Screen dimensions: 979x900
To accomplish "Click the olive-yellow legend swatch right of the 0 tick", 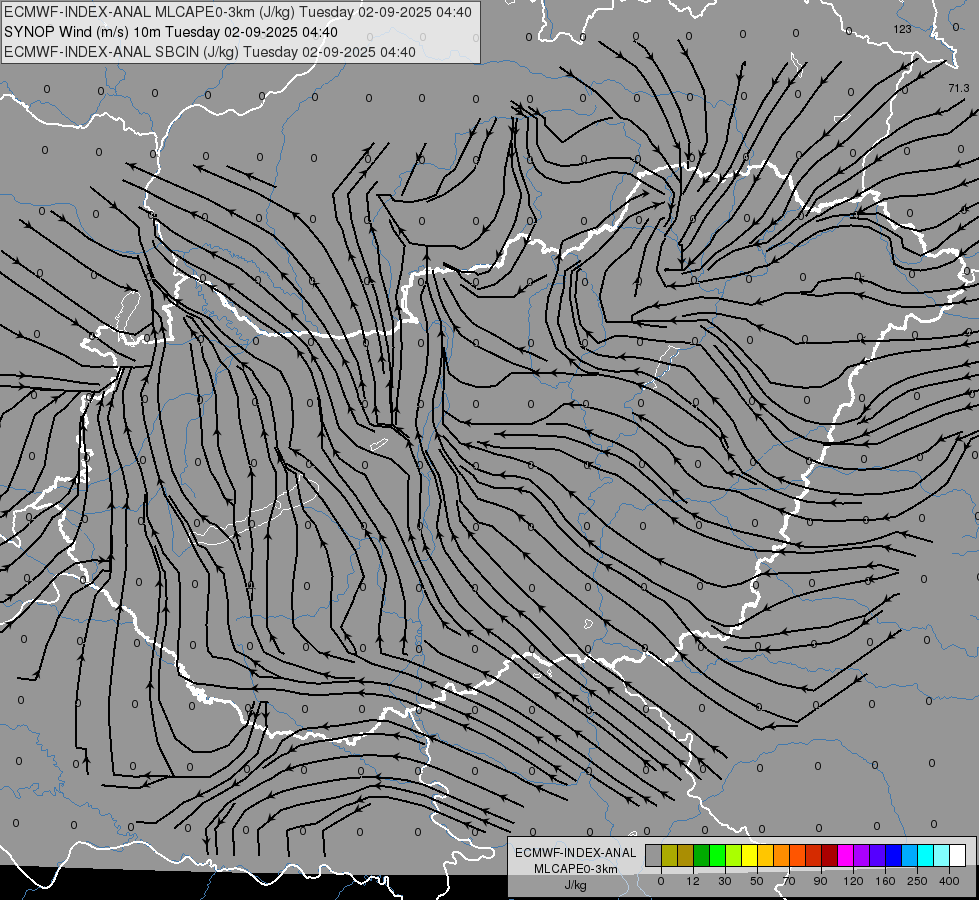I will 669,855.
